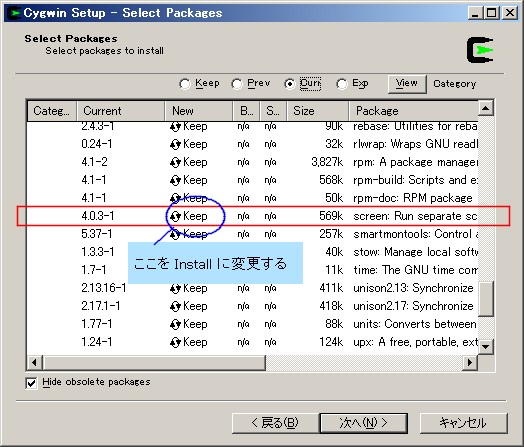Click cycle icon in units row
The image size is (524, 447).
175,325
